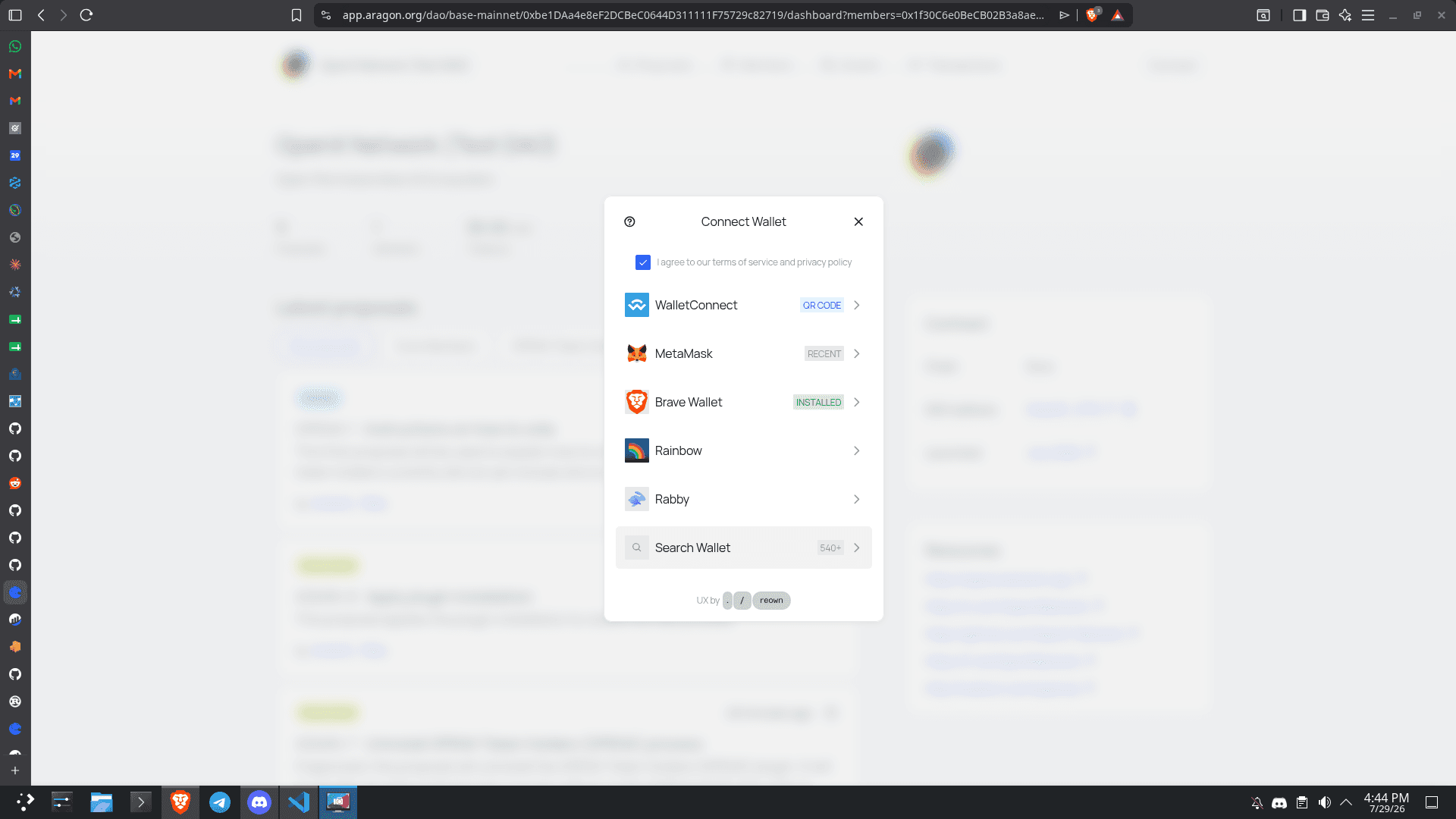Open the reown link in footer

tap(771, 601)
